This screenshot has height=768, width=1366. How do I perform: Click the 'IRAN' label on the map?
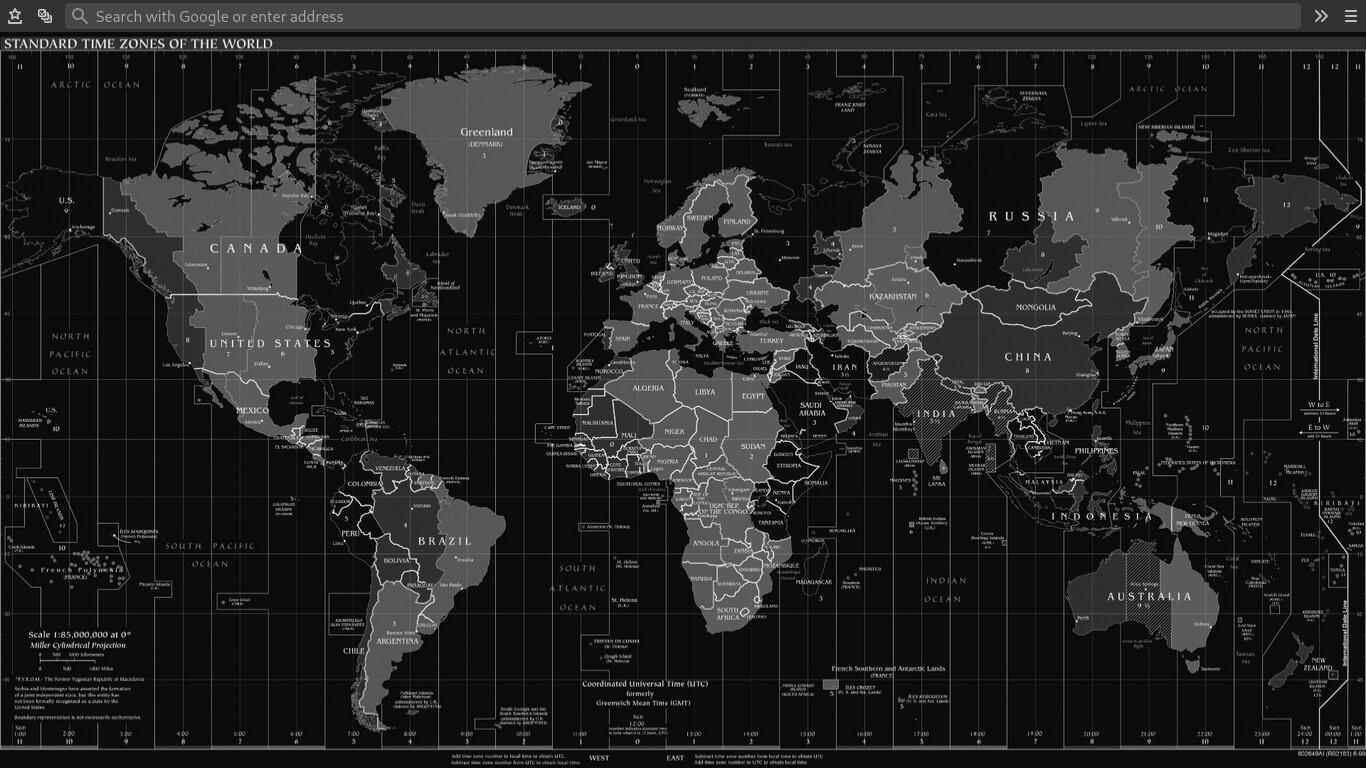[x=845, y=367]
